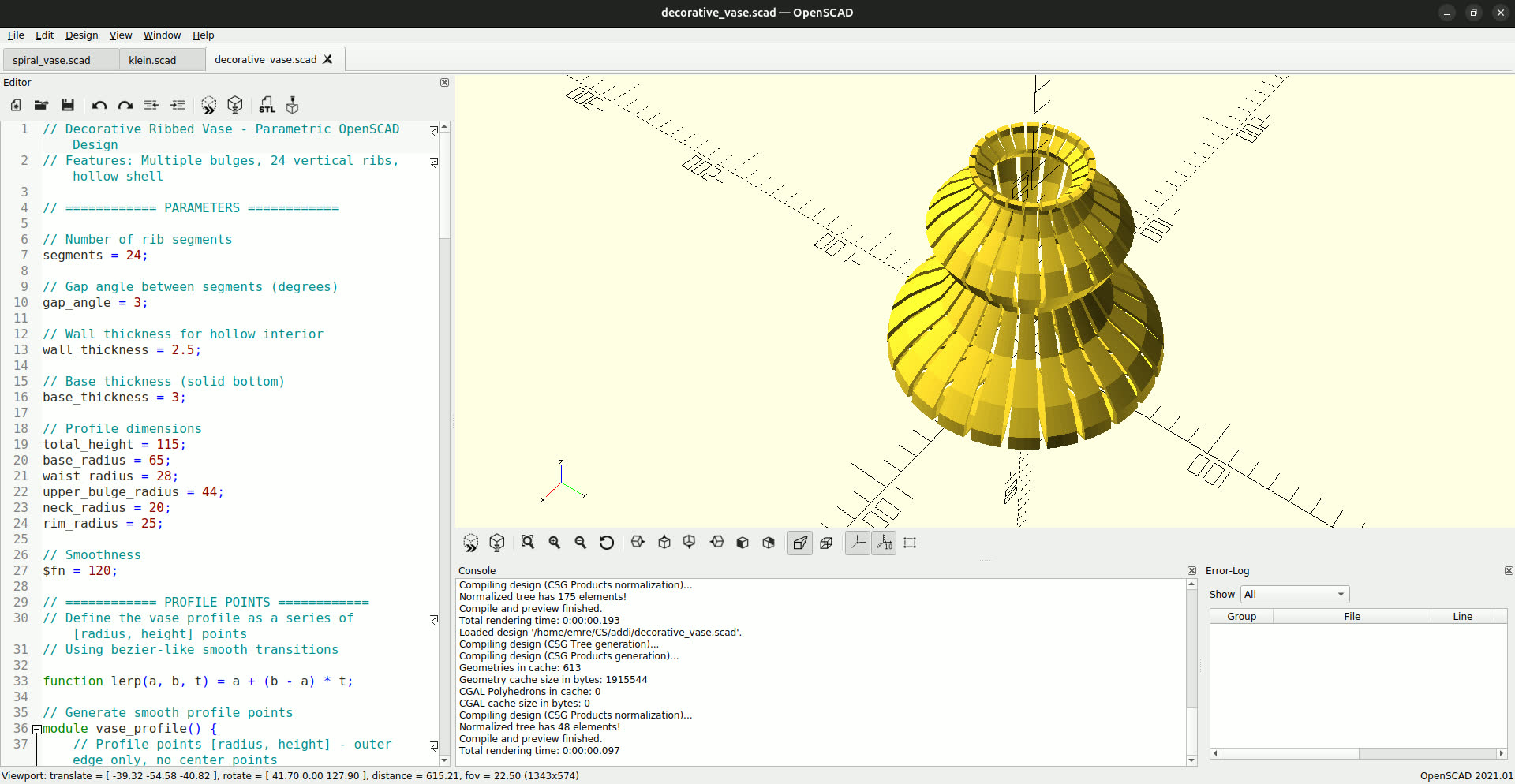Export the model as STL
The height and width of the screenshot is (784, 1515).
pos(267,105)
